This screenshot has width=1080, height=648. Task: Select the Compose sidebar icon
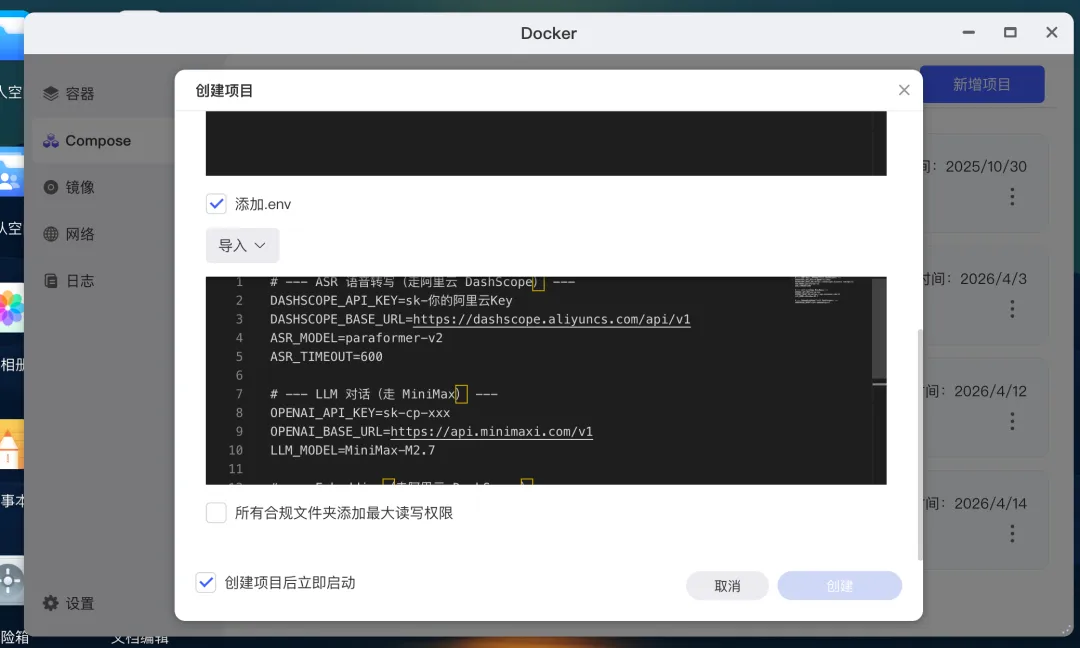(50, 140)
